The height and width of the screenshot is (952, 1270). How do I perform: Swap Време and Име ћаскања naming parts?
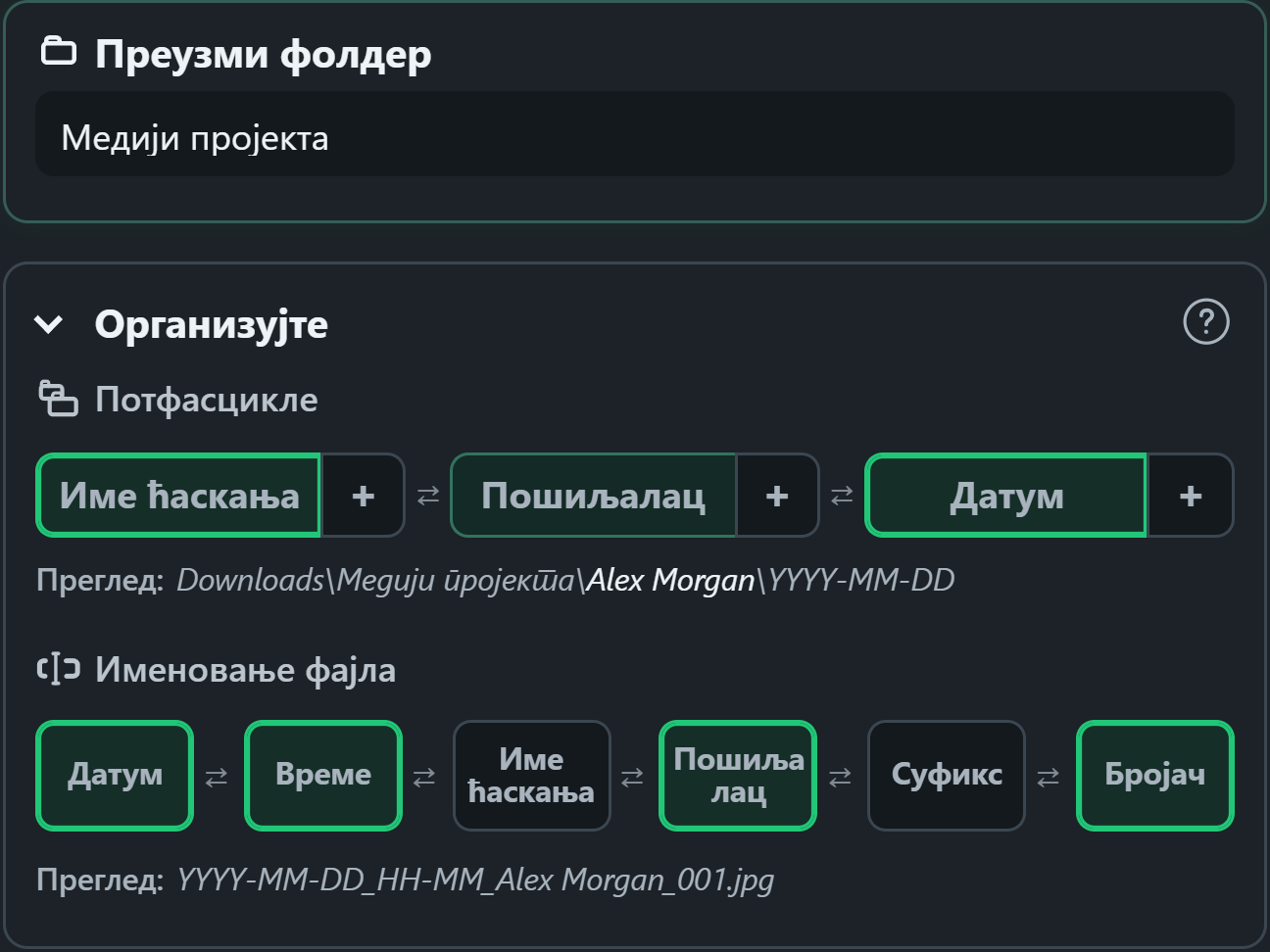click(x=424, y=777)
